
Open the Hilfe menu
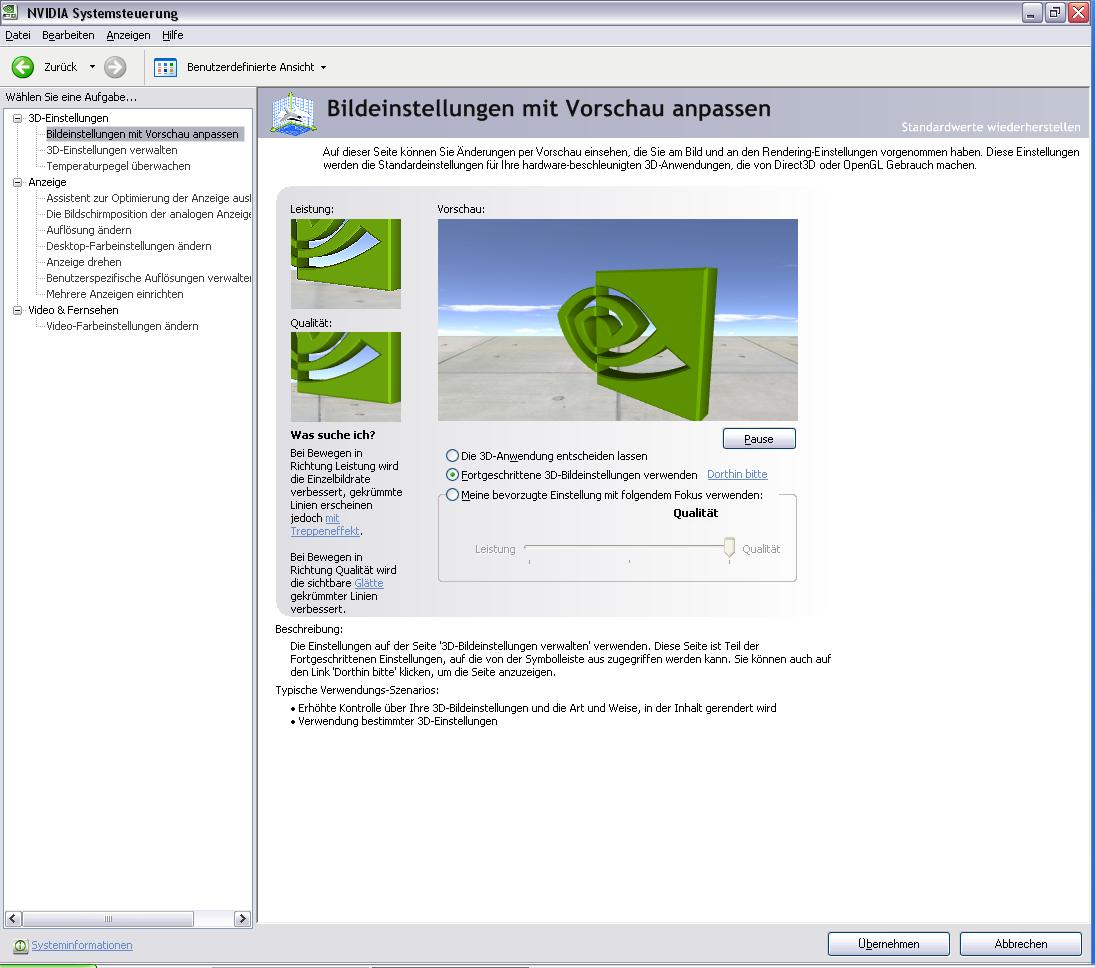click(x=172, y=35)
